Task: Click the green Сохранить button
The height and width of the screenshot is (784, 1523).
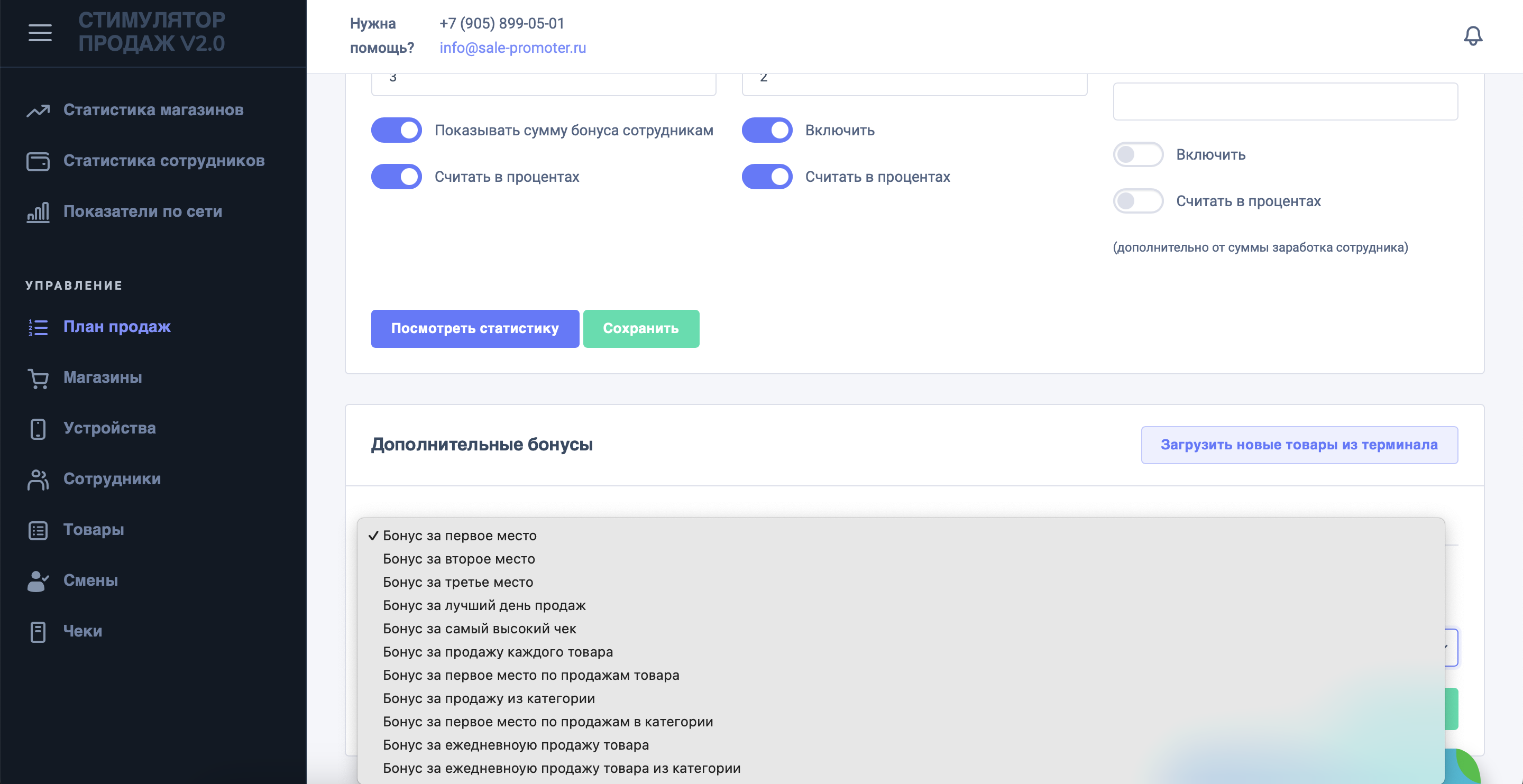Action: (641, 329)
